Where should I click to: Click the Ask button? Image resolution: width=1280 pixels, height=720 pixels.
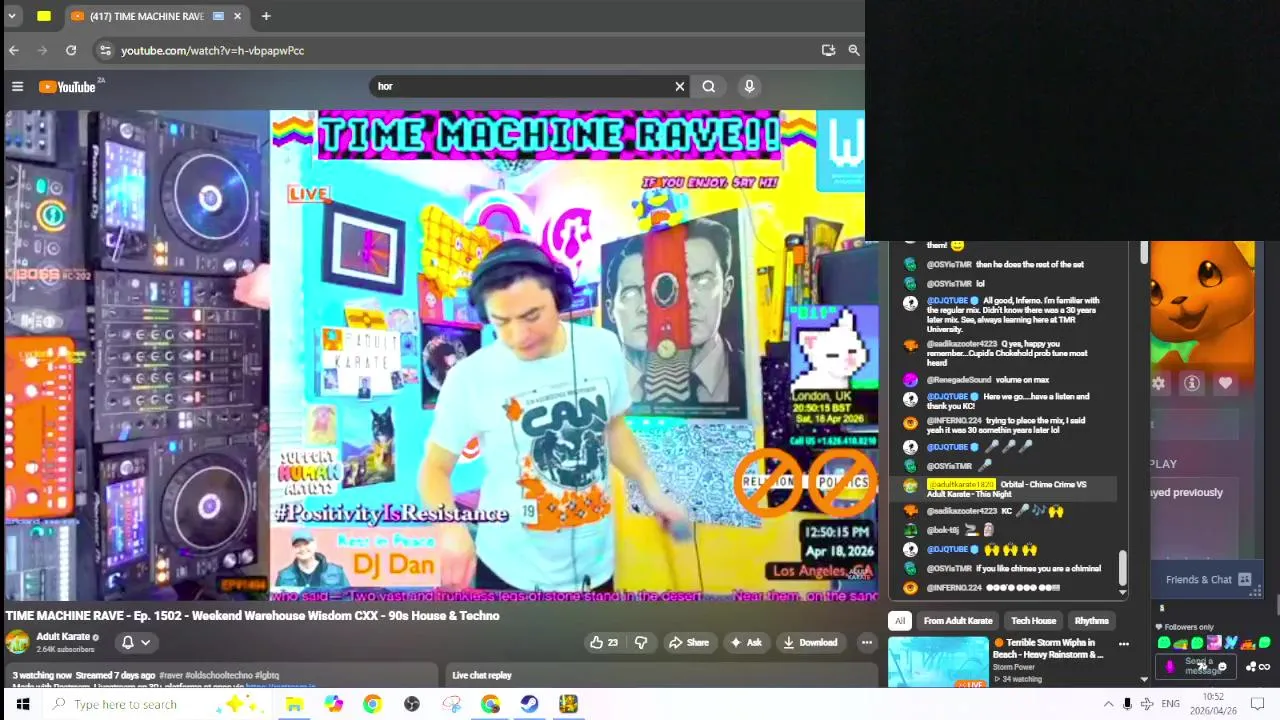click(746, 642)
